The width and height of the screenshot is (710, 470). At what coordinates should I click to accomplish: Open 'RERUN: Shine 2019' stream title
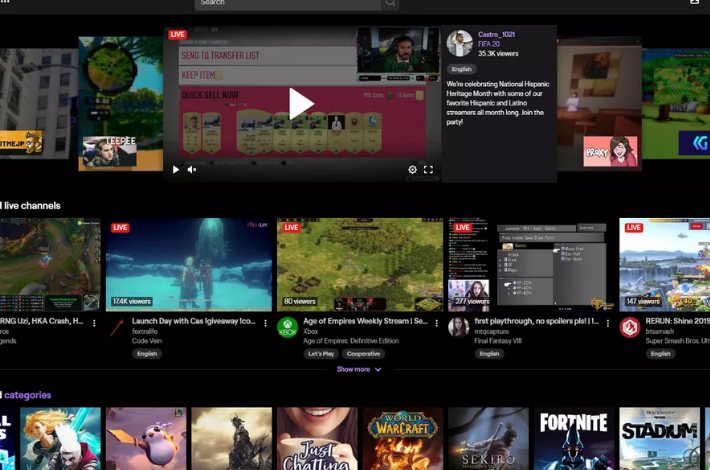pyautogui.click(x=677, y=321)
